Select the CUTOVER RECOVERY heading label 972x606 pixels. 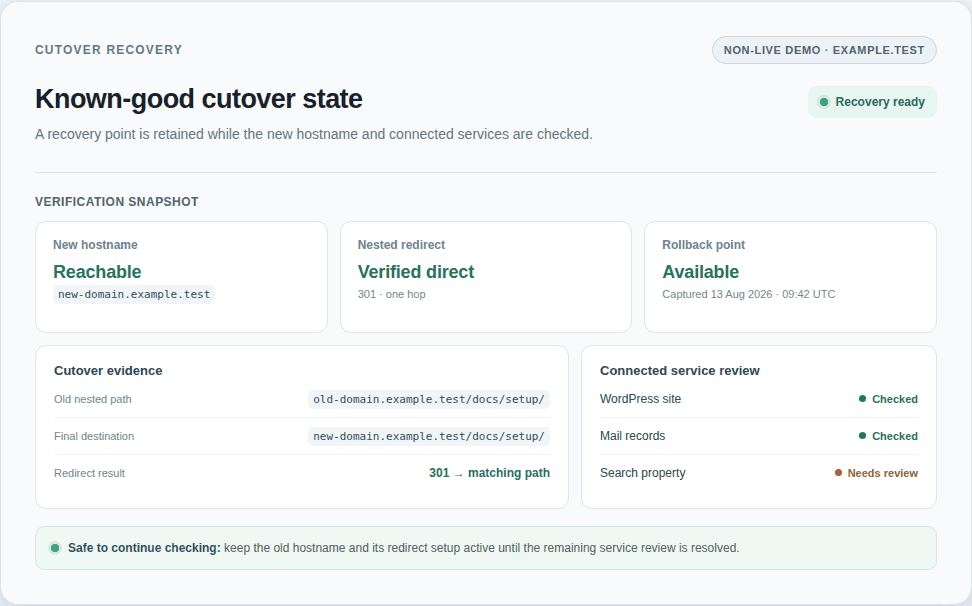pyautogui.click(x=108, y=50)
